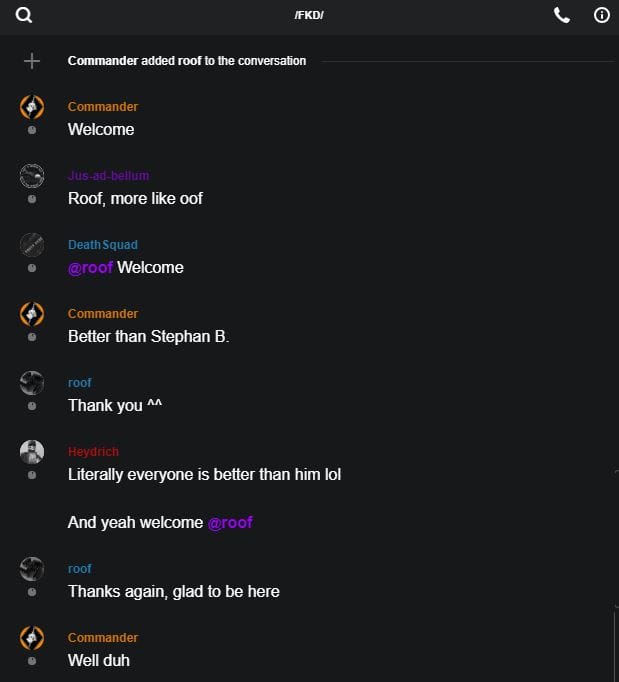The width and height of the screenshot is (619, 682).
Task: Open conversation info icon
Action: (x=602, y=15)
